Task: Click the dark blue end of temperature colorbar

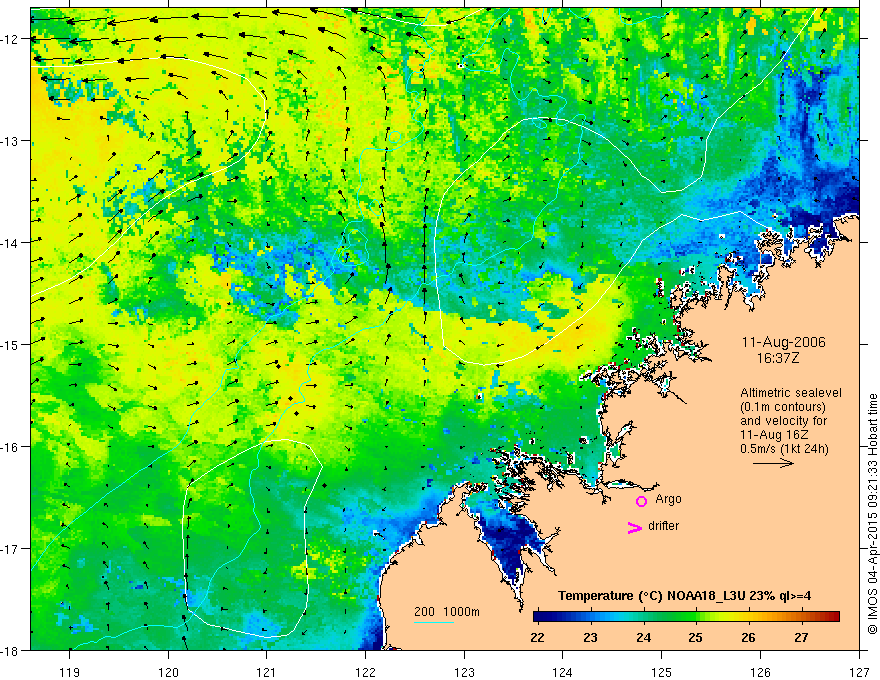Action: (x=540, y=617)
